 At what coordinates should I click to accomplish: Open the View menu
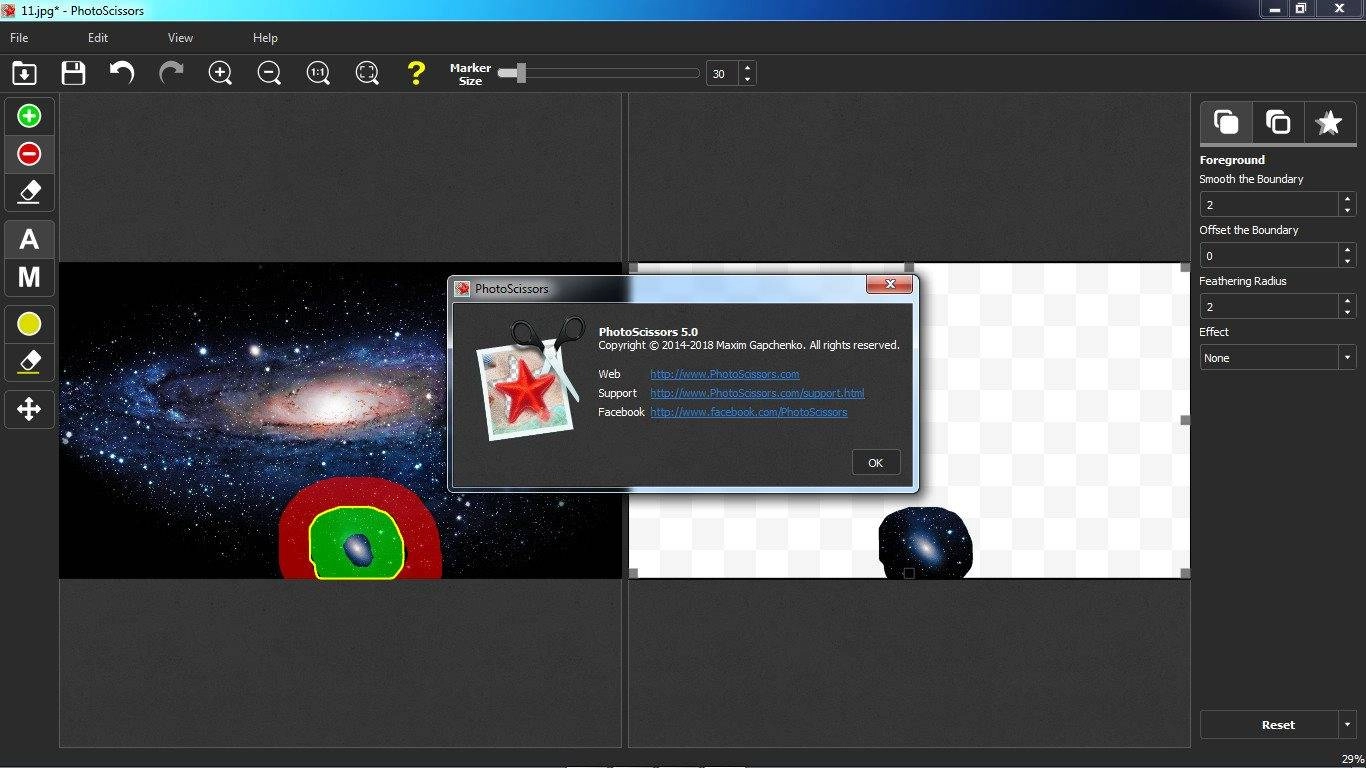[x=180, y=38]
